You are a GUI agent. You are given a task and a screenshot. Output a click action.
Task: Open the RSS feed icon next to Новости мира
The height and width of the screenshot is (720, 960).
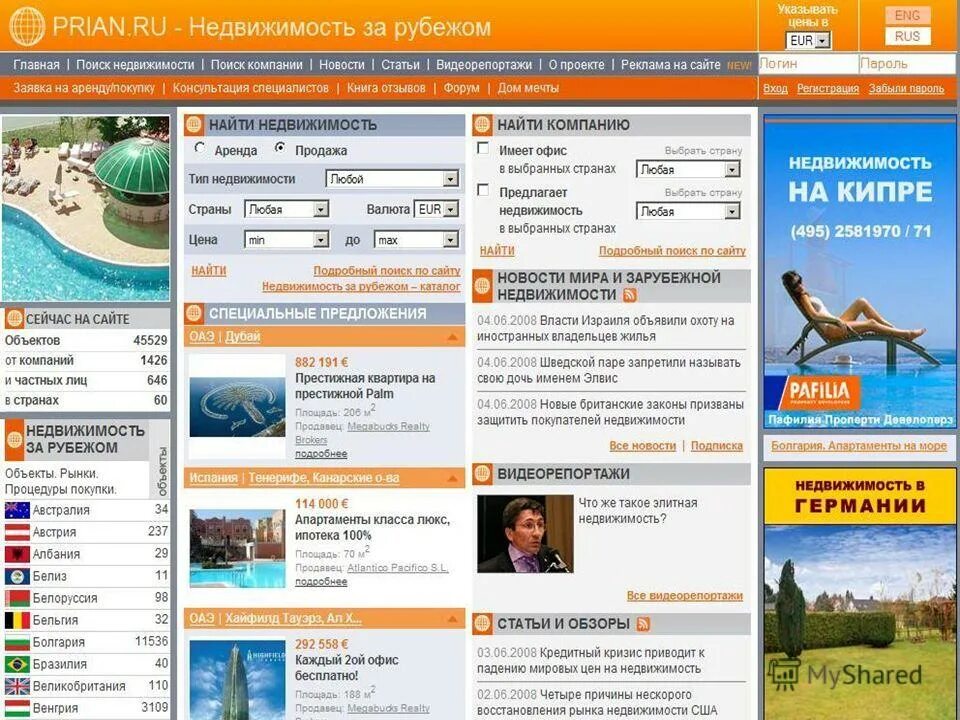tap(630, 294)
